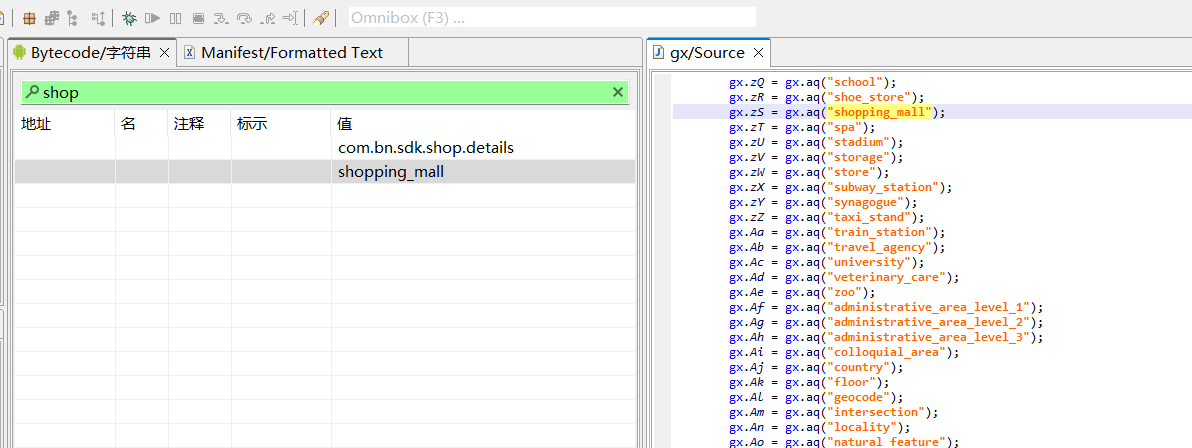Click the "administrative_area_level_3" string
Viewport: 1192px width, 448px height.
(928, 337)
